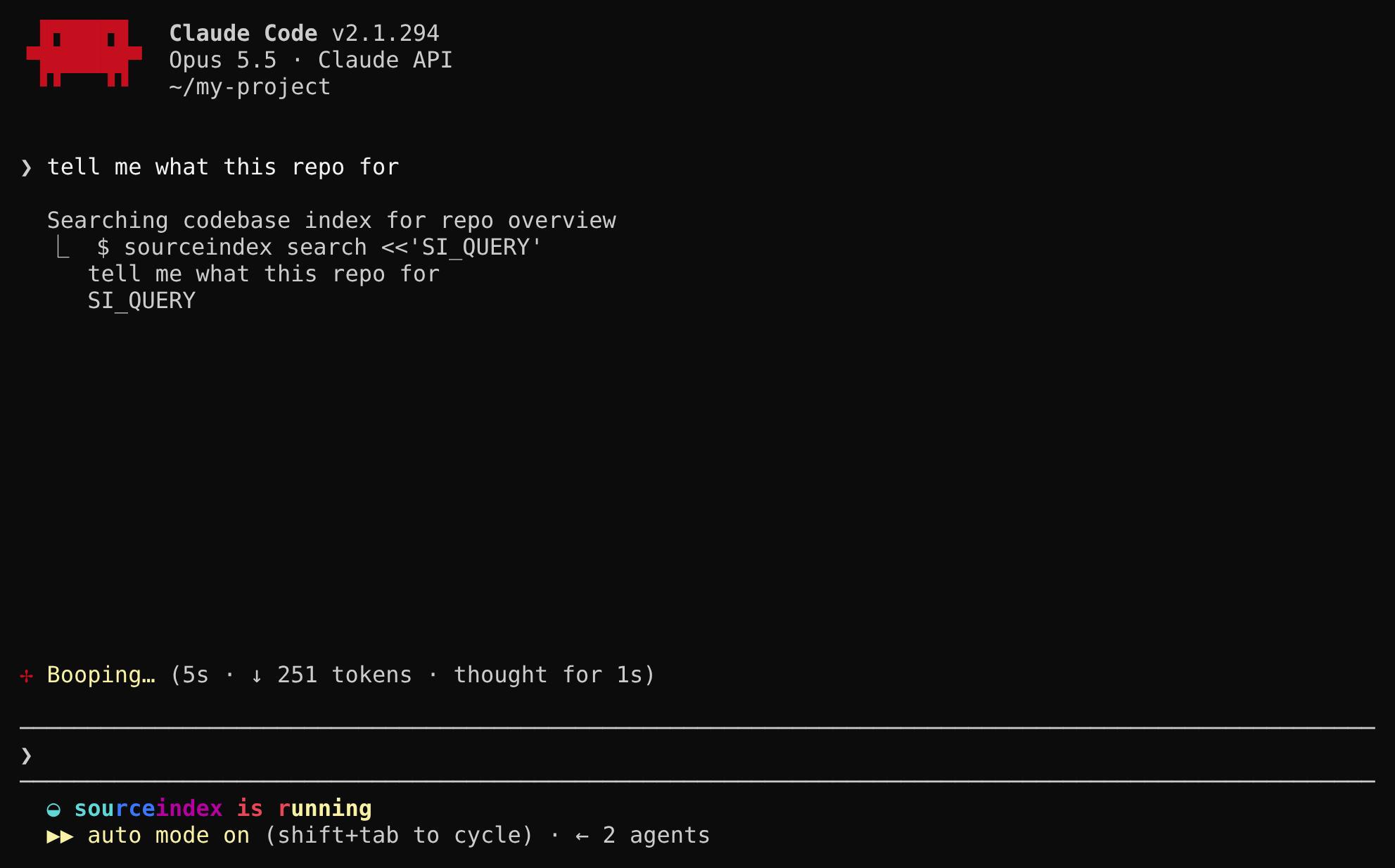Screen dimensions: 1395x868
Task: Click the user message 'tell me what this repo for'
Action: [223, 167]
